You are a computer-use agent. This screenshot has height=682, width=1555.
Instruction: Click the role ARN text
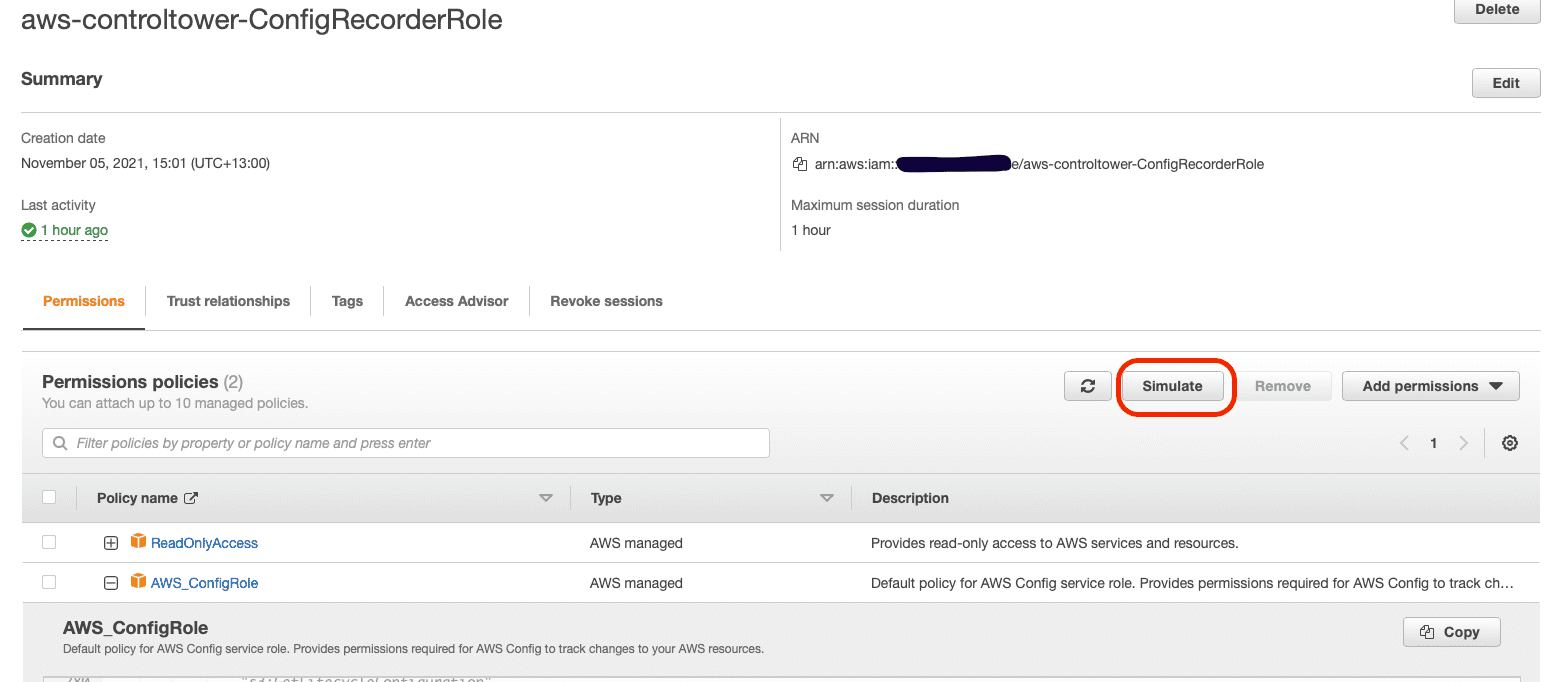(x=1039, y=164)
